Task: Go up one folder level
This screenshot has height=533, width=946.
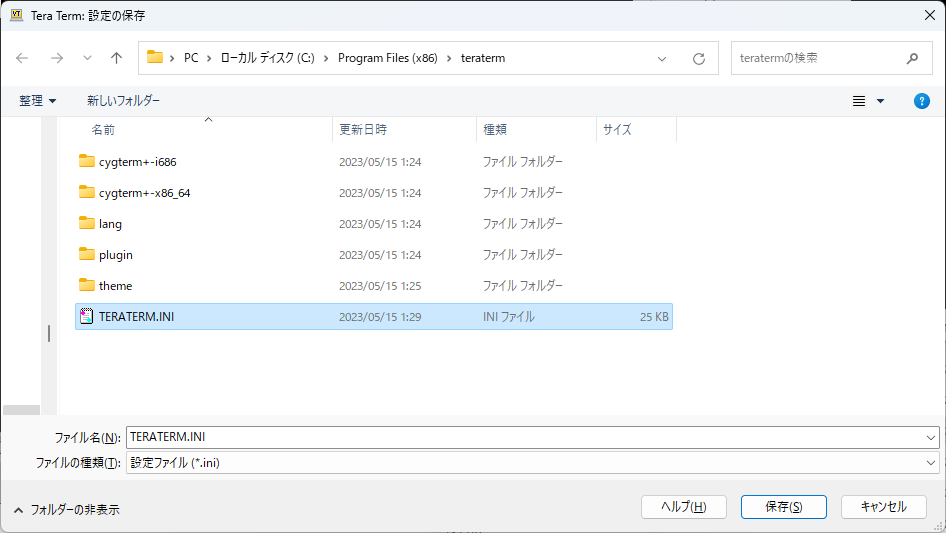Action: [x=116, y=58]
